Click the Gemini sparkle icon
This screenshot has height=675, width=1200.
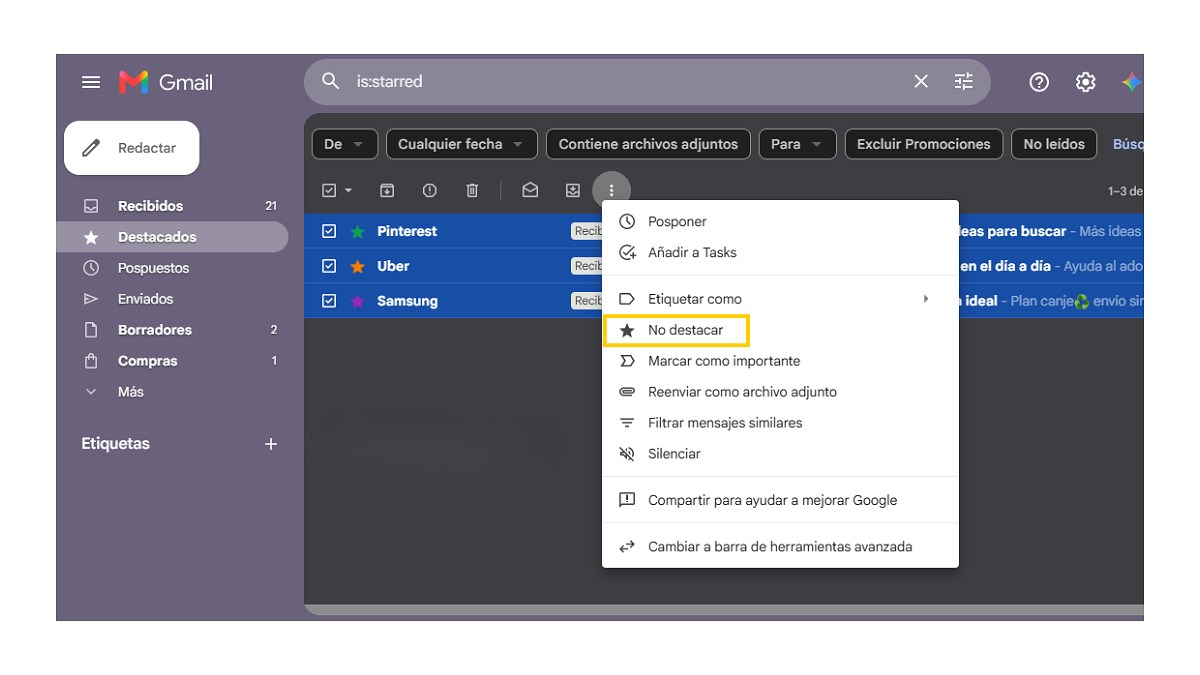pos(1132,82)
